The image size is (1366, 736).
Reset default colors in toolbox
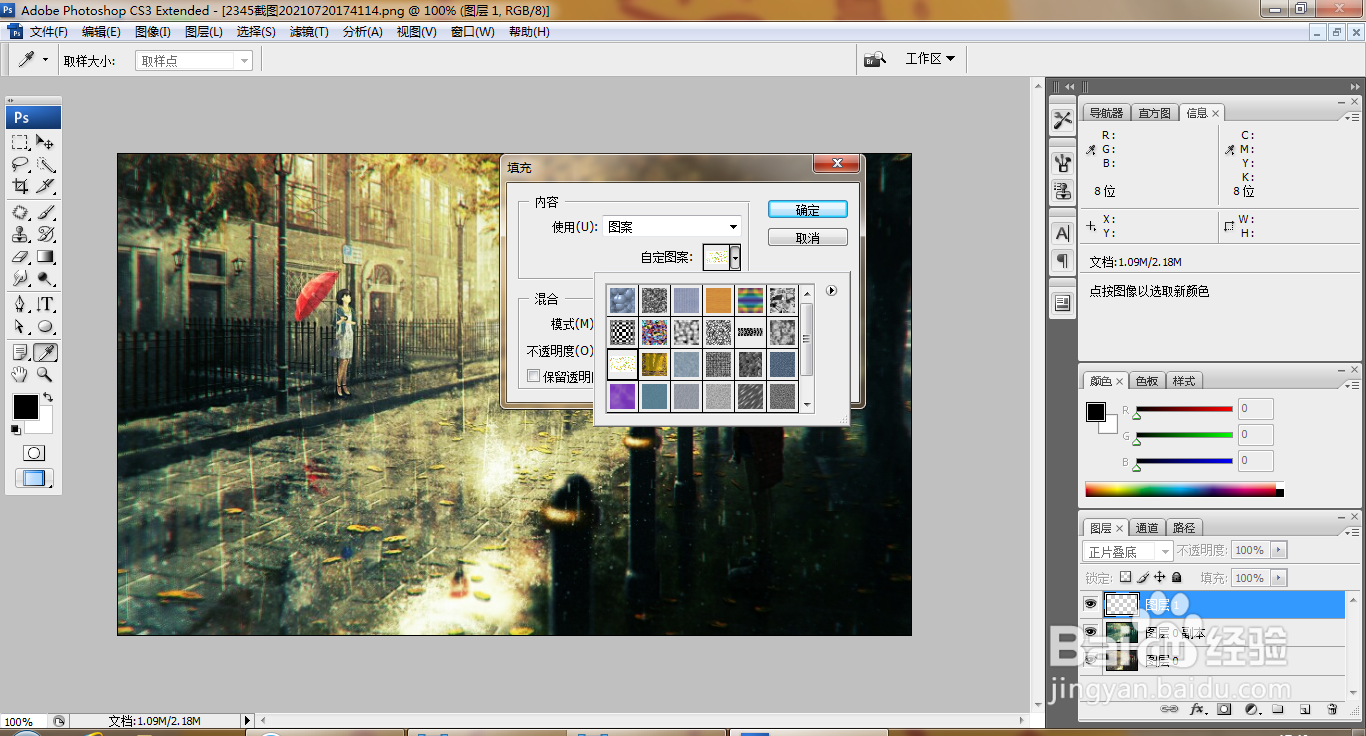pyautogui.click(x=16, y=430)
